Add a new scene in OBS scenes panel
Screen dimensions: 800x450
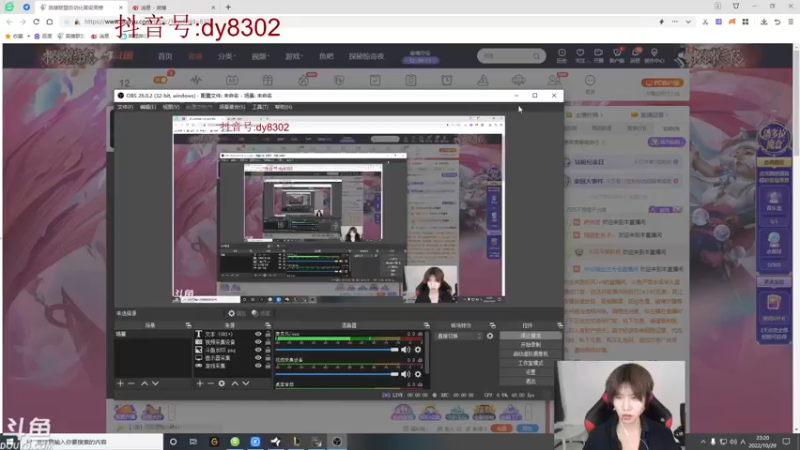coord(120,383)
